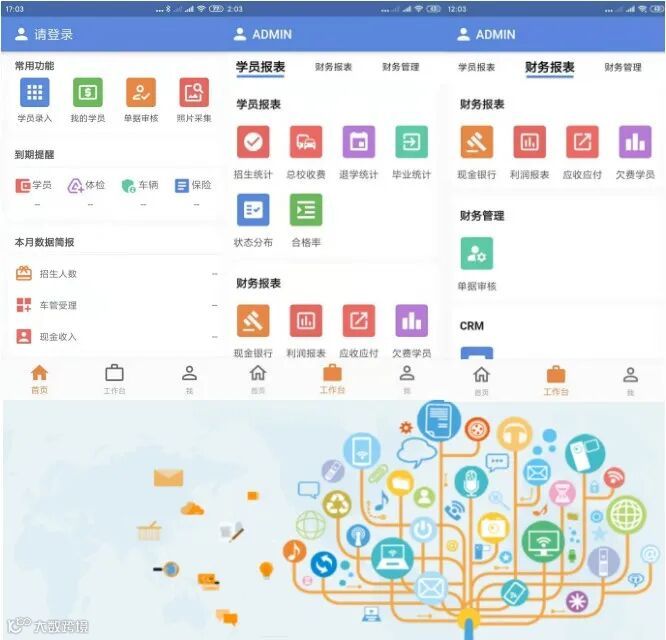Viewport: 666px width, 640px height.
Task: Switch to 财务管理 tab in middle screen
Action: point(401,67)
